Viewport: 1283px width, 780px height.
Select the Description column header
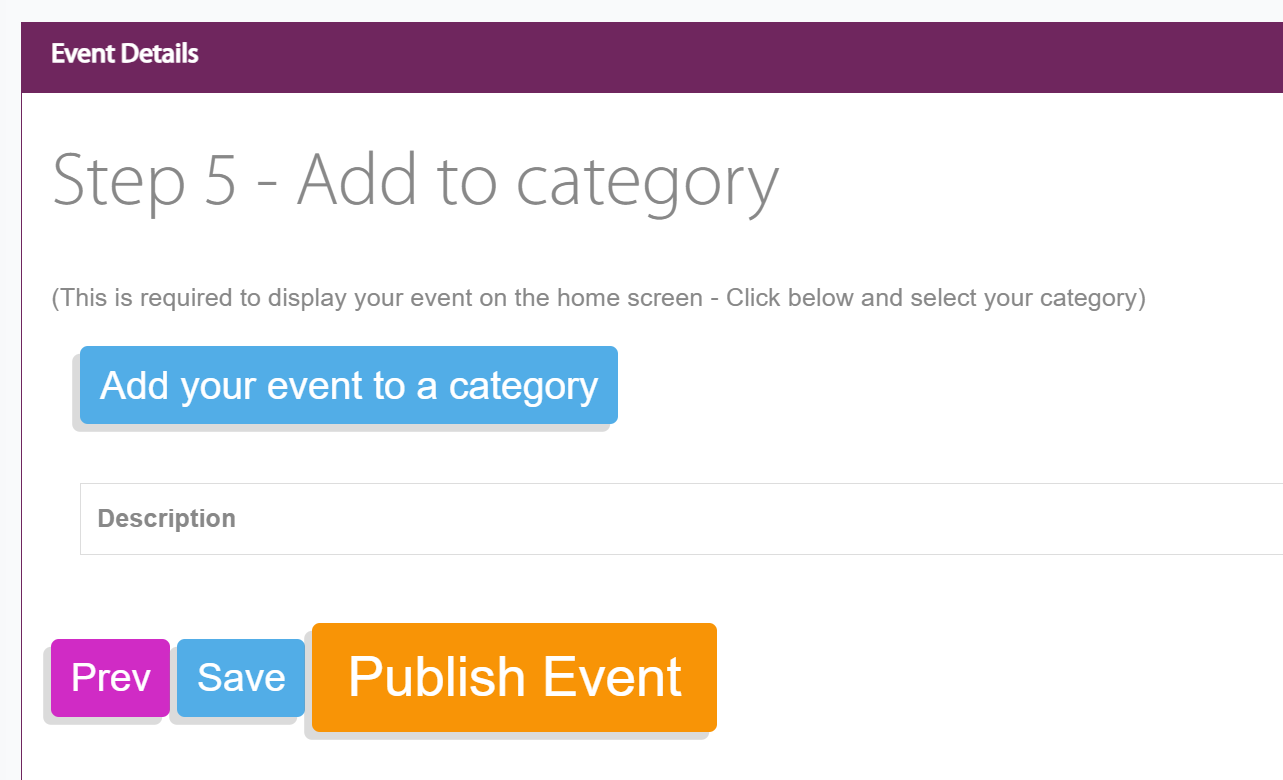point(167,518)
